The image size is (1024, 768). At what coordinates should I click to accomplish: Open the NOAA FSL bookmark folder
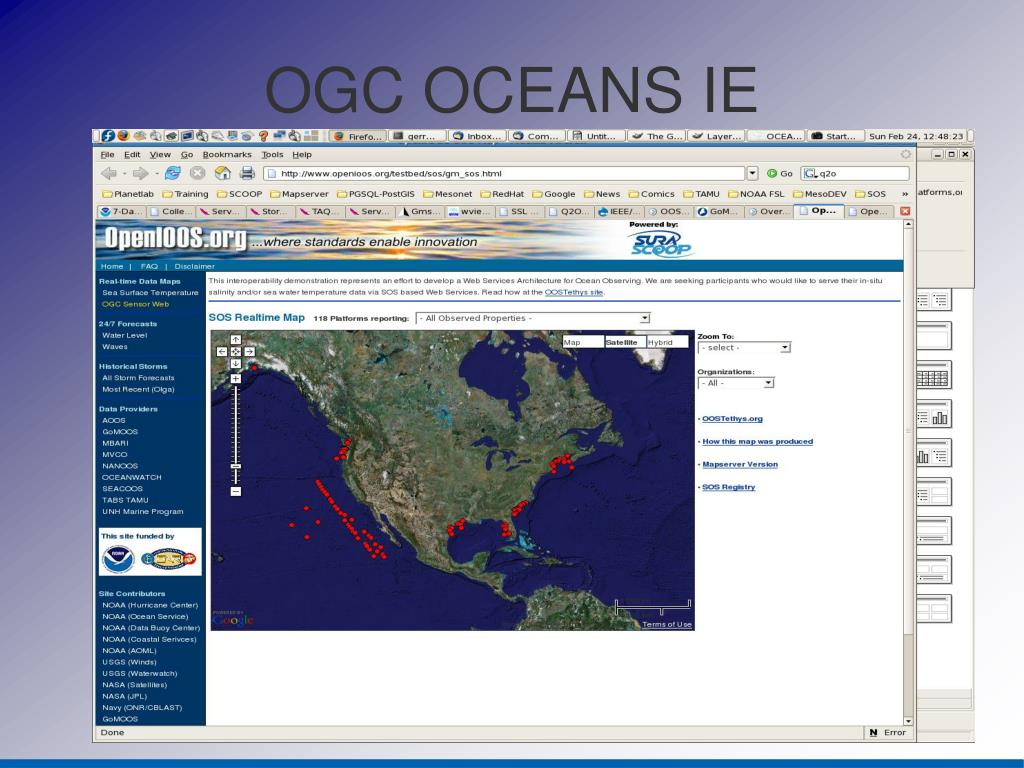click(x=756, y=194)
